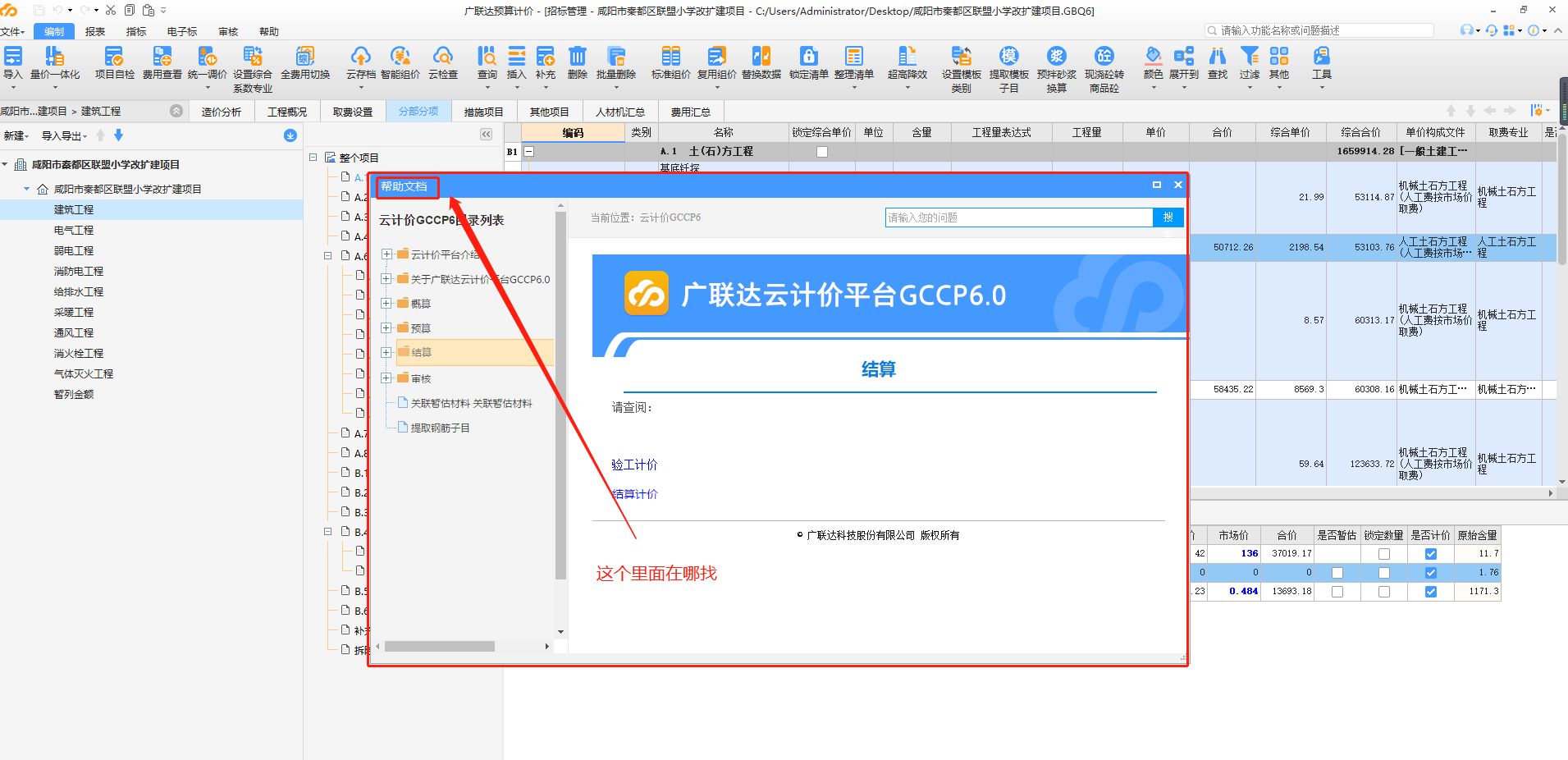This screenshot has width=1568, height=760.
Task: Expand the 概算 folder in help tree
Action: 386,304
